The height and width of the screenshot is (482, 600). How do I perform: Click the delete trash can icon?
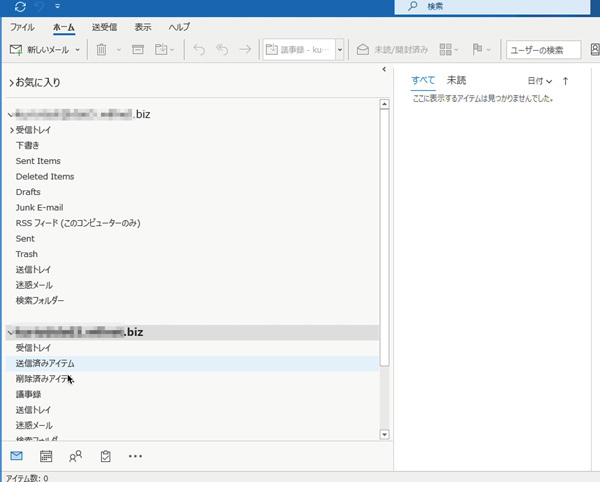(x=101, y=50)
